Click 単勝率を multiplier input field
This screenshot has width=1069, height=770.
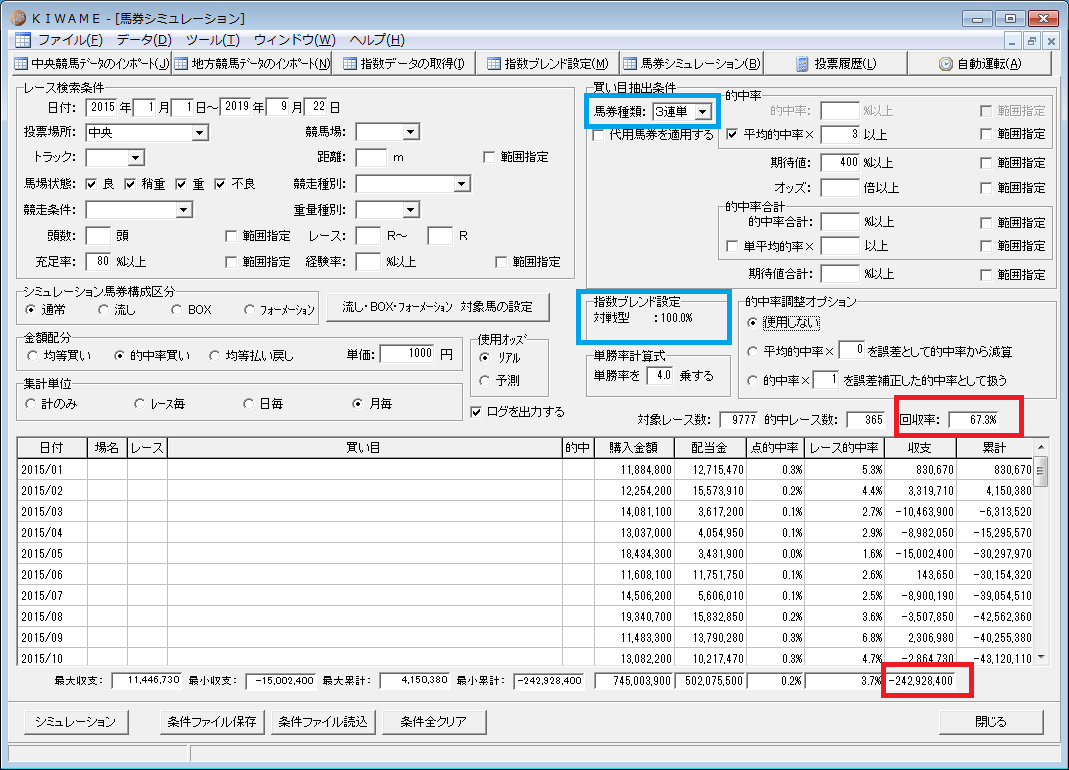tap(661, 375)
